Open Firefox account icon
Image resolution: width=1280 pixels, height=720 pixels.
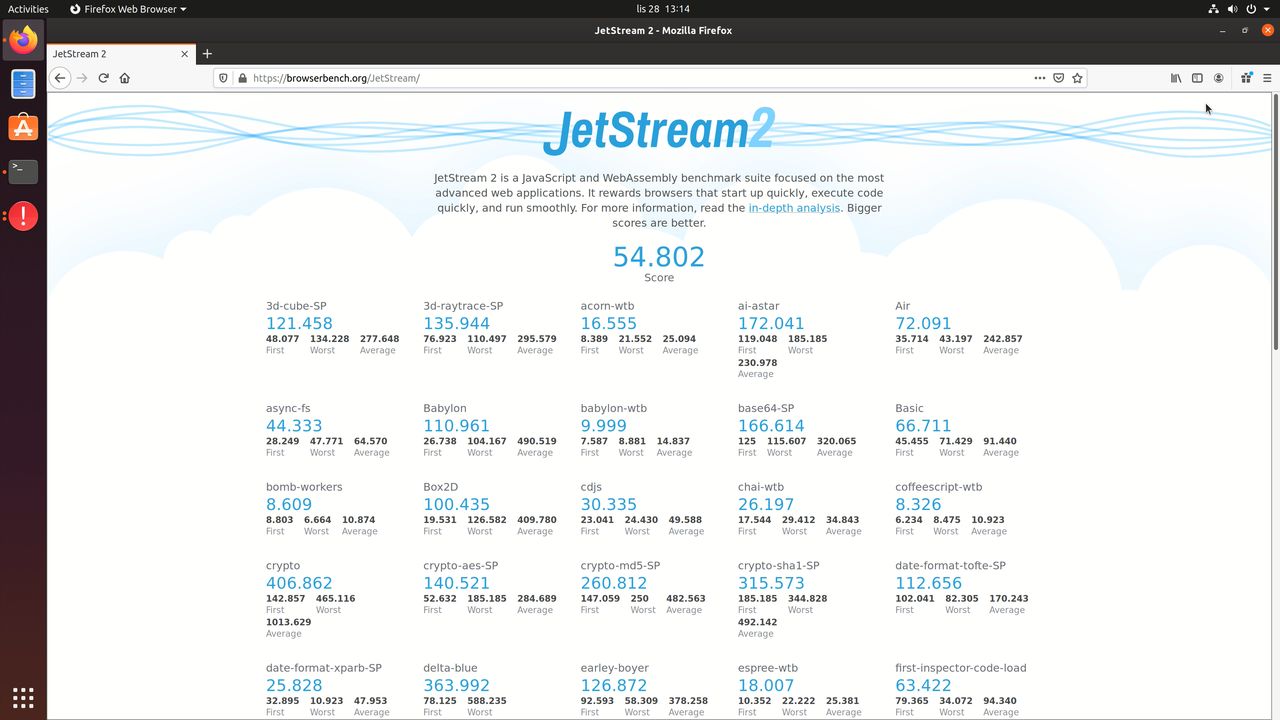coord(1219,78)
